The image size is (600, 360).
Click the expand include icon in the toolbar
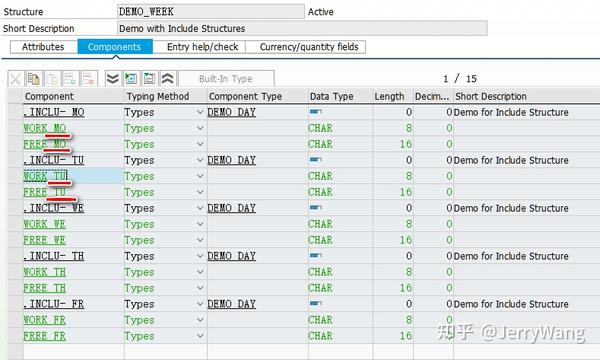[131, 79]
